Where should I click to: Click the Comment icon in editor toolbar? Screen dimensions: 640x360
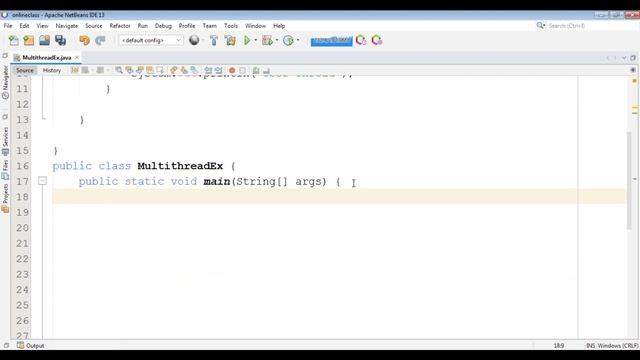256,70
